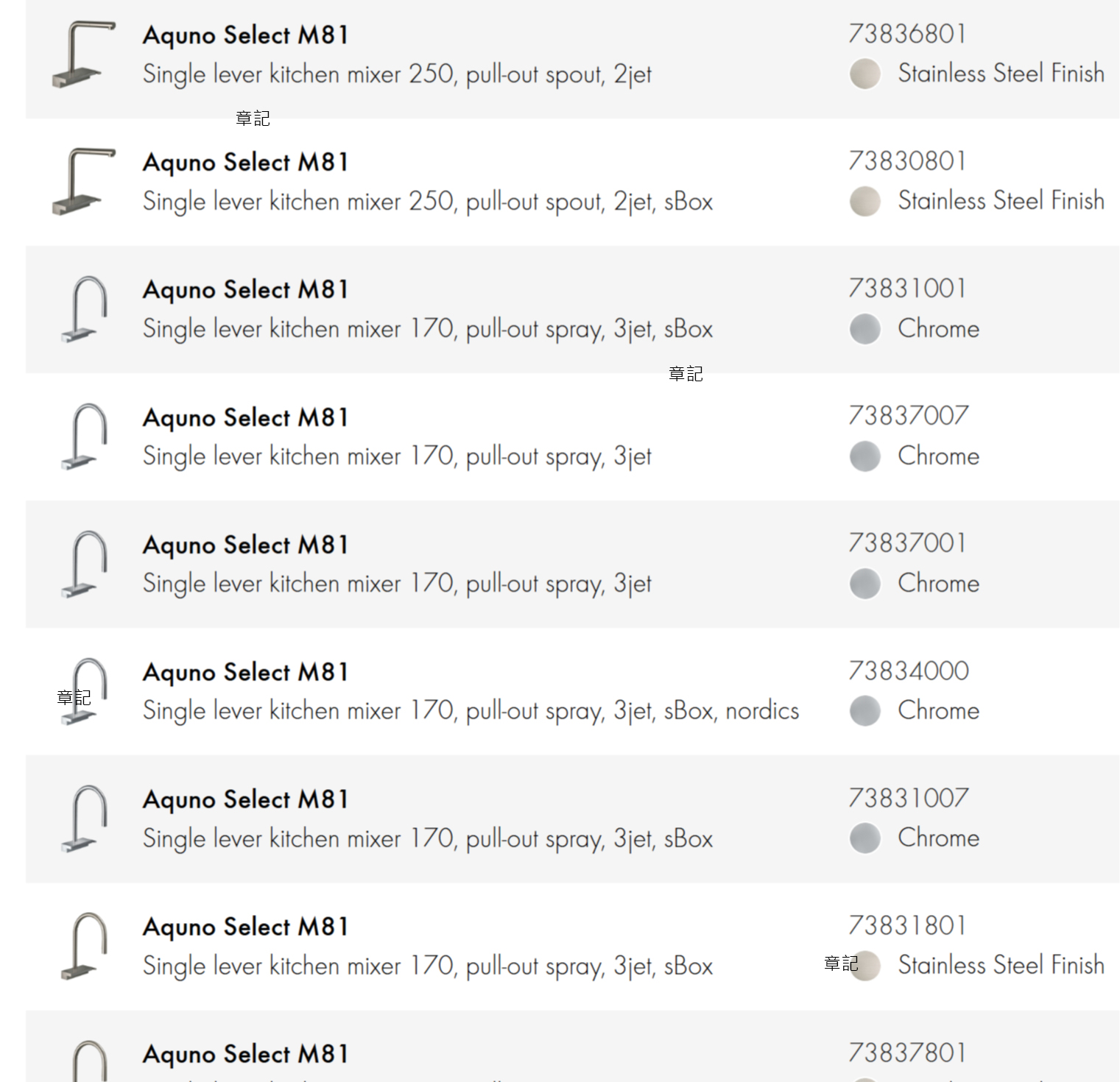The height and width of the screenshot is (1082, 1120).
Task: Open article number 73837001 link
Action: [x=907, y=543]
